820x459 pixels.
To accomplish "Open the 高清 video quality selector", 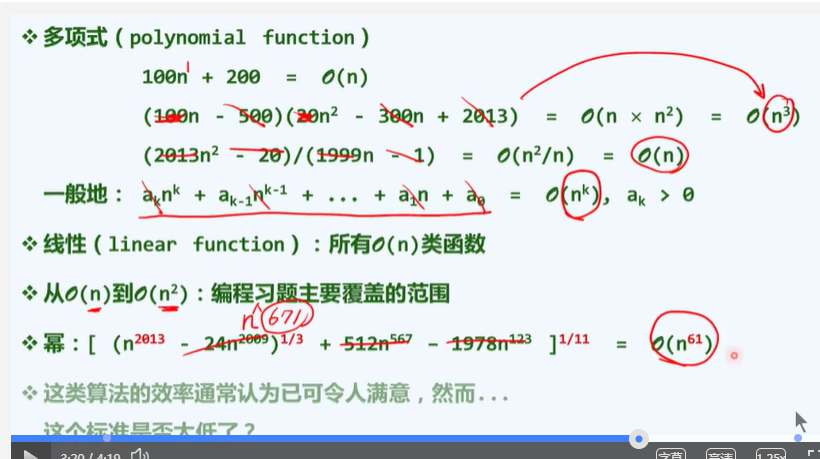I will pos(721,454).
